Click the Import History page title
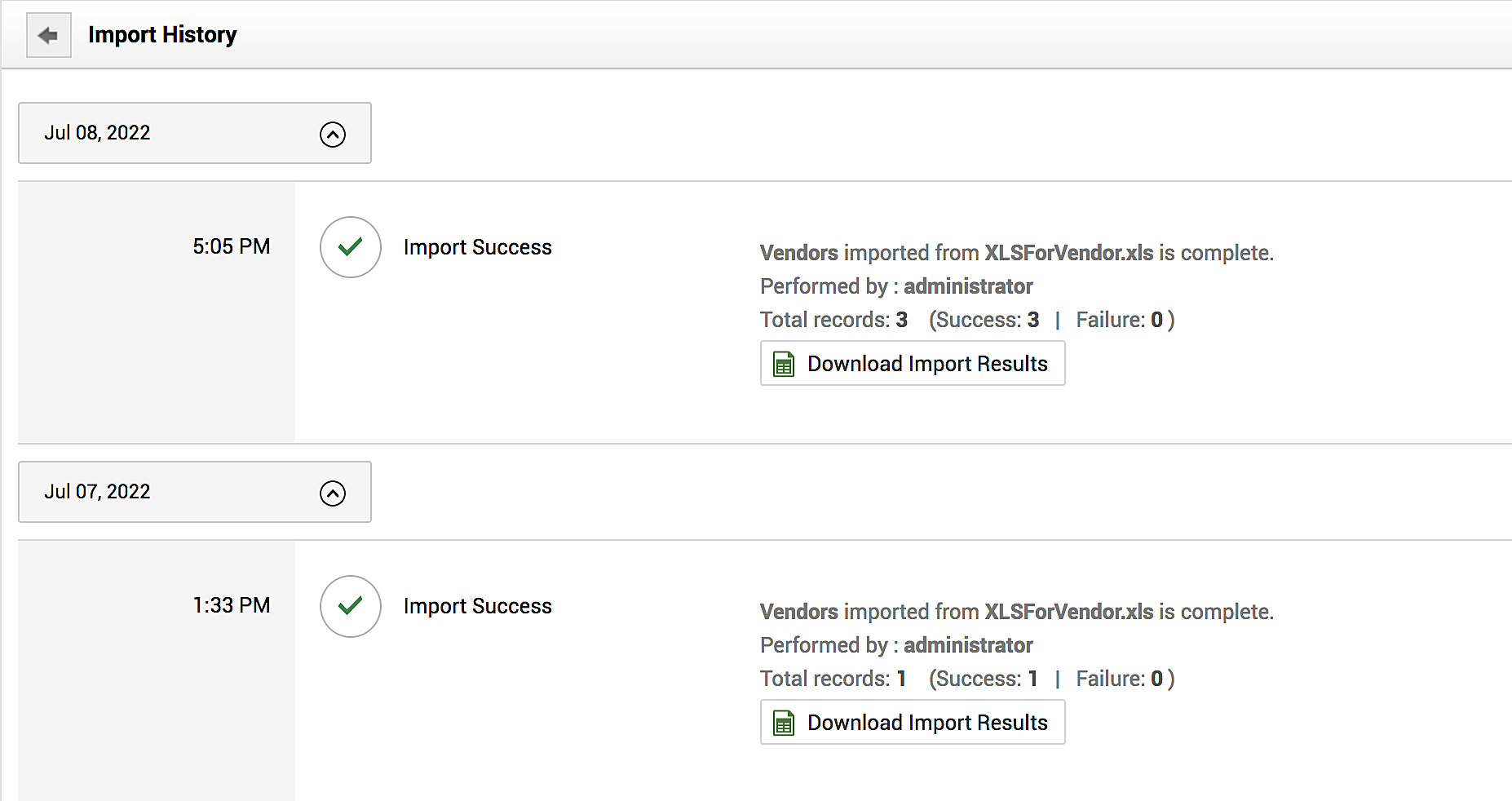 coord(162,35)
